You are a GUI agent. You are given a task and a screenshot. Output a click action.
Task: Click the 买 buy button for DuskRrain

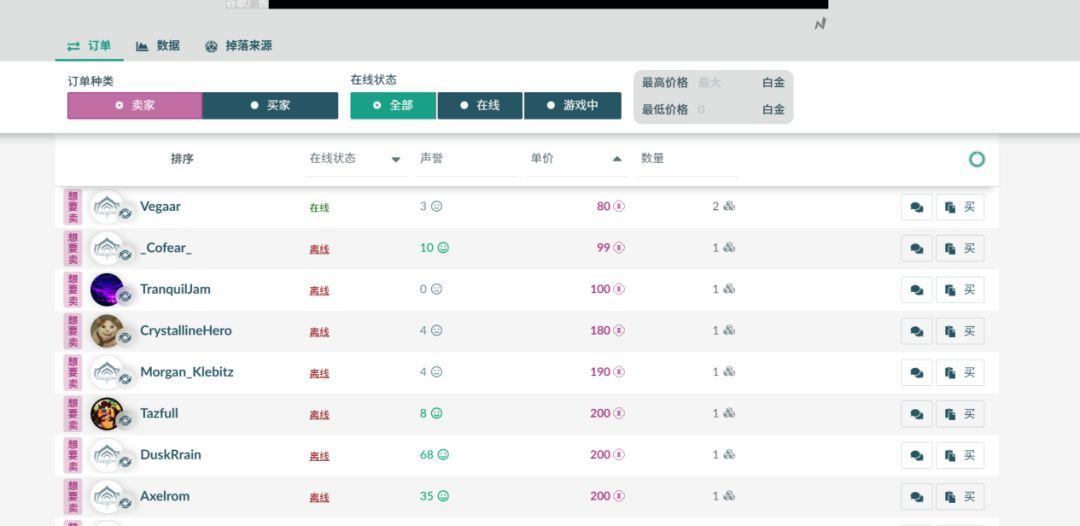960,455
